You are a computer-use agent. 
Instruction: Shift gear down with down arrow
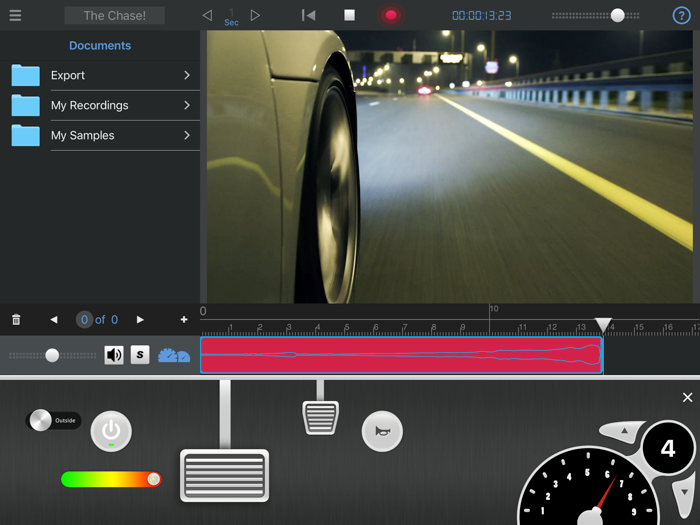click(x=684, y=496)
